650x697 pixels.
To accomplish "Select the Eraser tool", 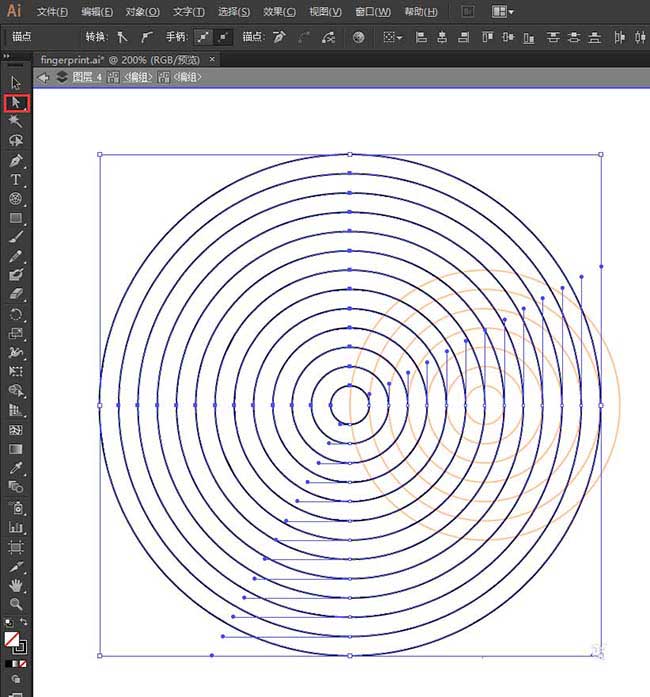I will (16, 294).
